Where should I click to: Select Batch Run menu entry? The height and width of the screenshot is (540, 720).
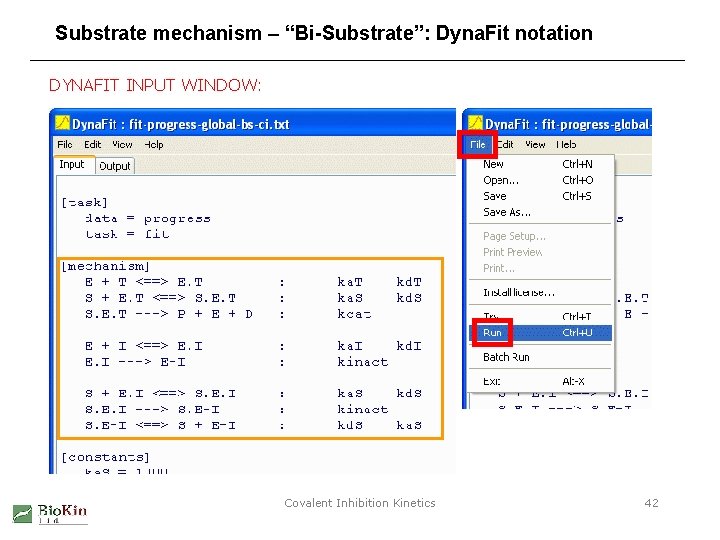tap(540, 357)
